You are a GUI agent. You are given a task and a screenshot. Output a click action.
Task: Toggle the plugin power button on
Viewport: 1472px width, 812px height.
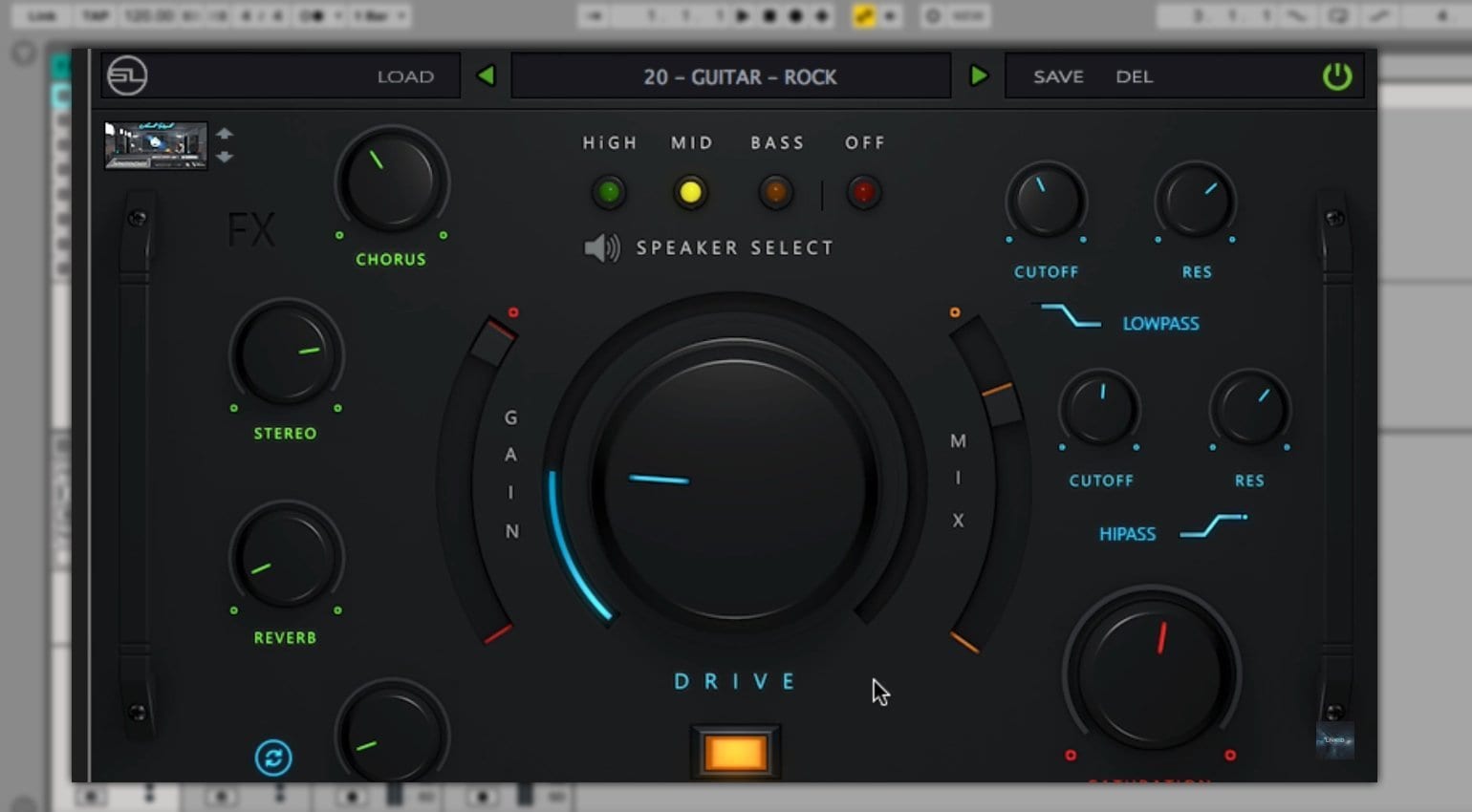1337,76
